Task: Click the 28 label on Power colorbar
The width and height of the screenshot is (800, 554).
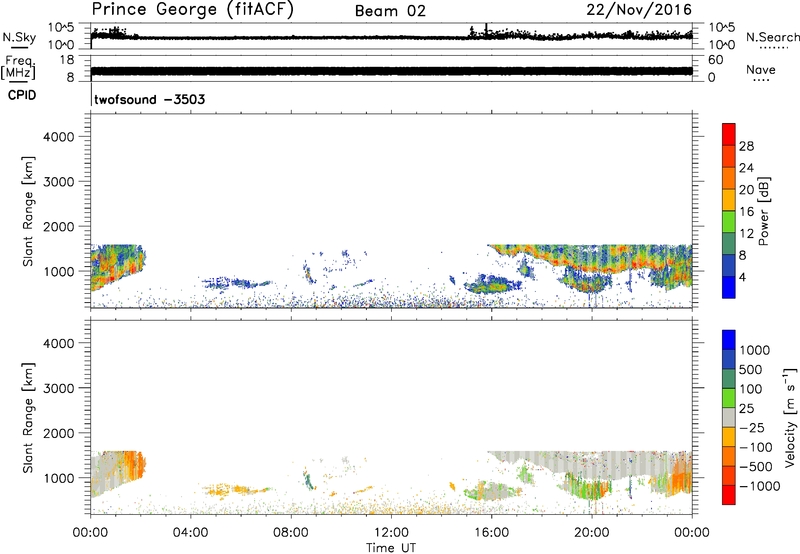Action: tap(746, 146)
